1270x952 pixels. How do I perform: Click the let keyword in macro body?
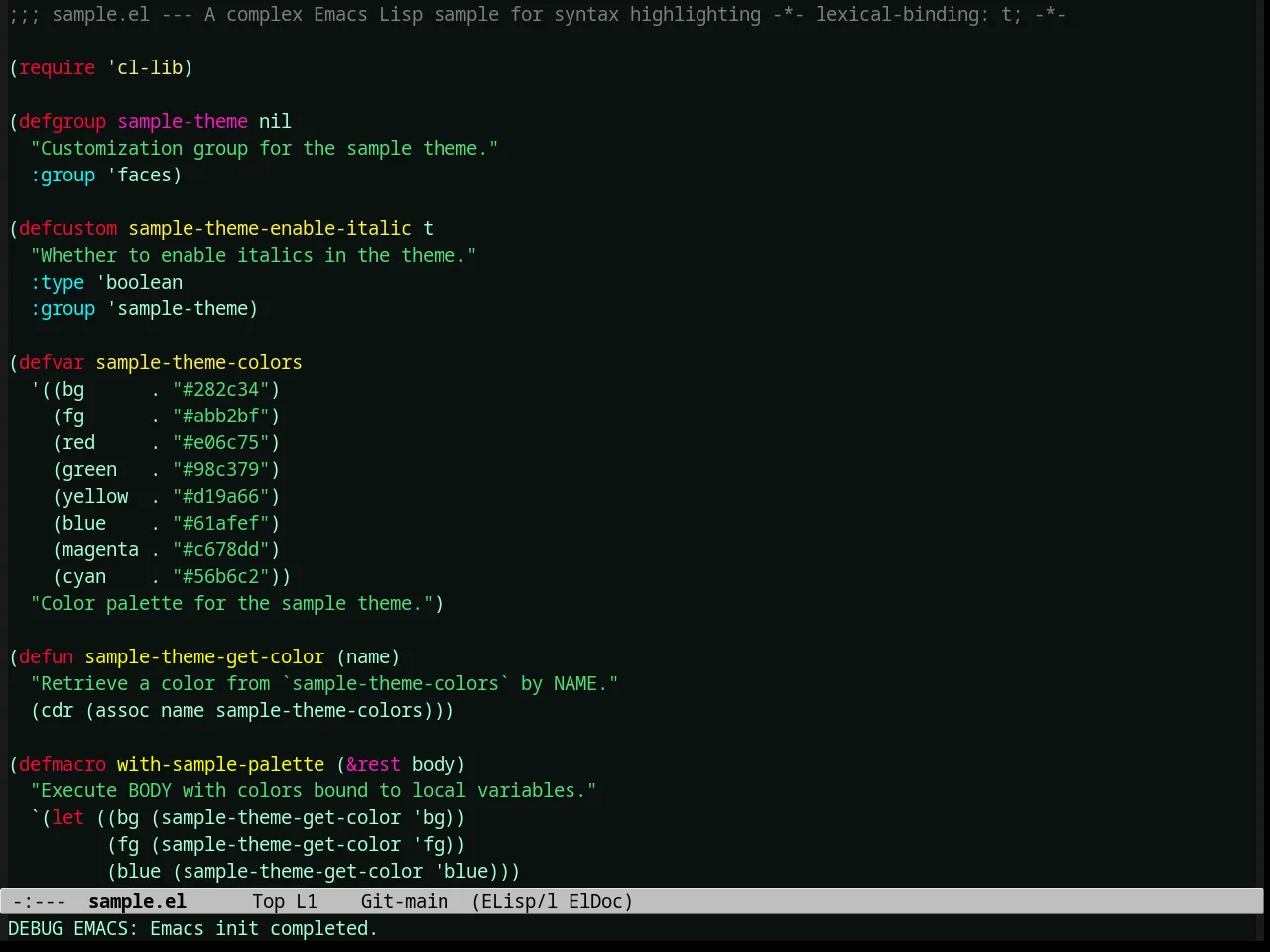(x=67, y=817)
